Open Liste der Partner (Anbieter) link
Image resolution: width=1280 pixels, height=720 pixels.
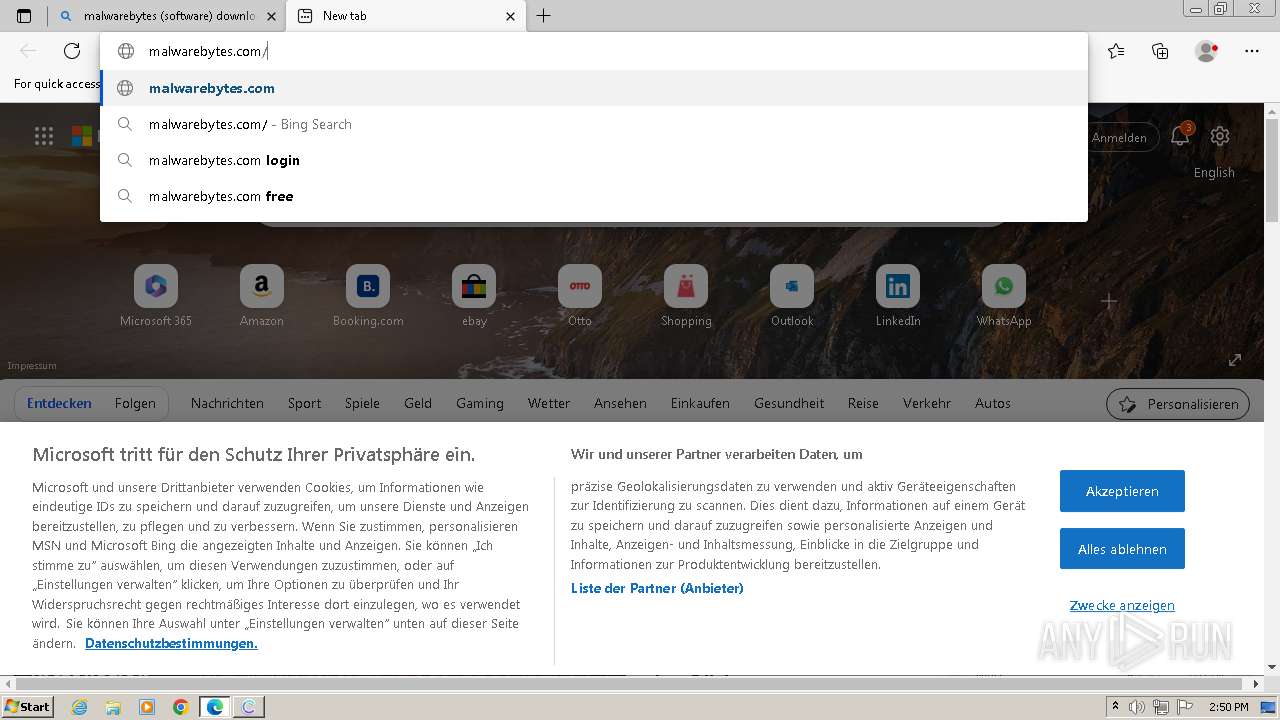(x=657, y=588)
